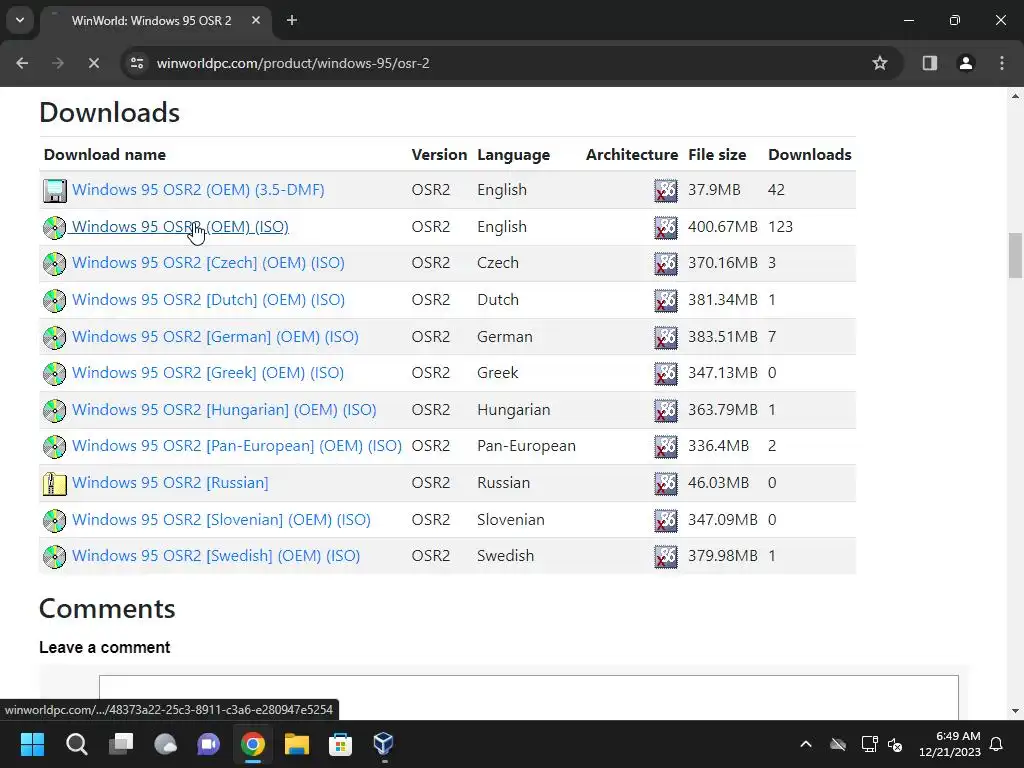Close the WinWorld browser tab
Screen dimensions: 1024x768
click(x=256, y=20)
